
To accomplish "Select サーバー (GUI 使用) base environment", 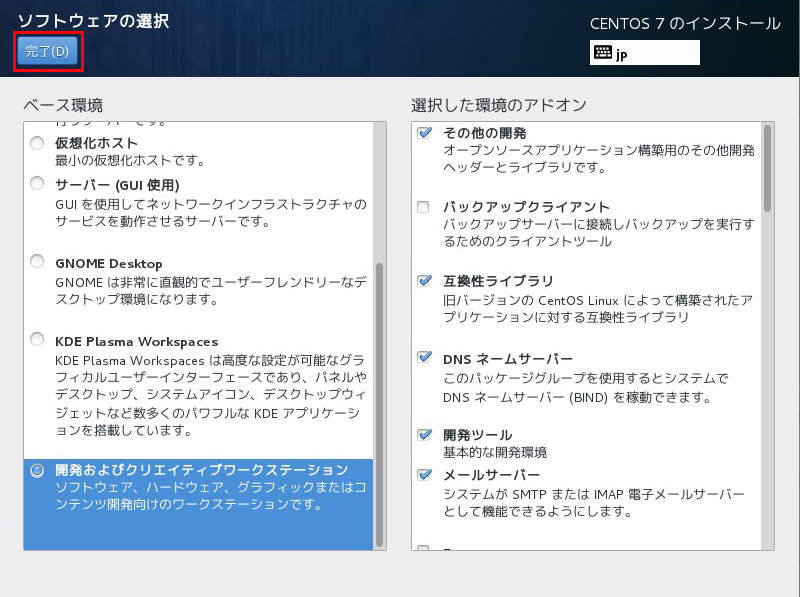I will coord(37,184).
